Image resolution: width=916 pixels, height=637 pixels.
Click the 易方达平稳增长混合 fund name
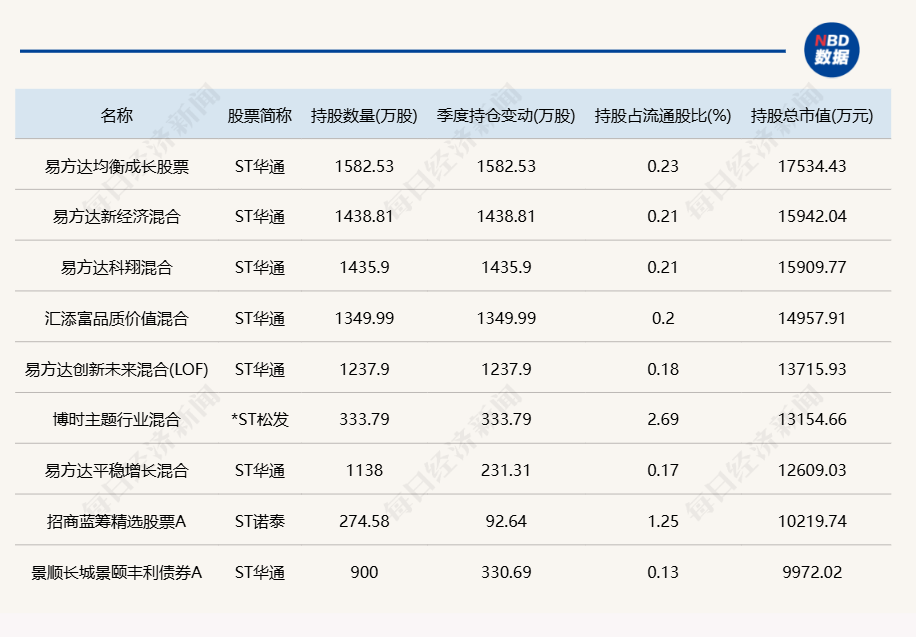116,470
